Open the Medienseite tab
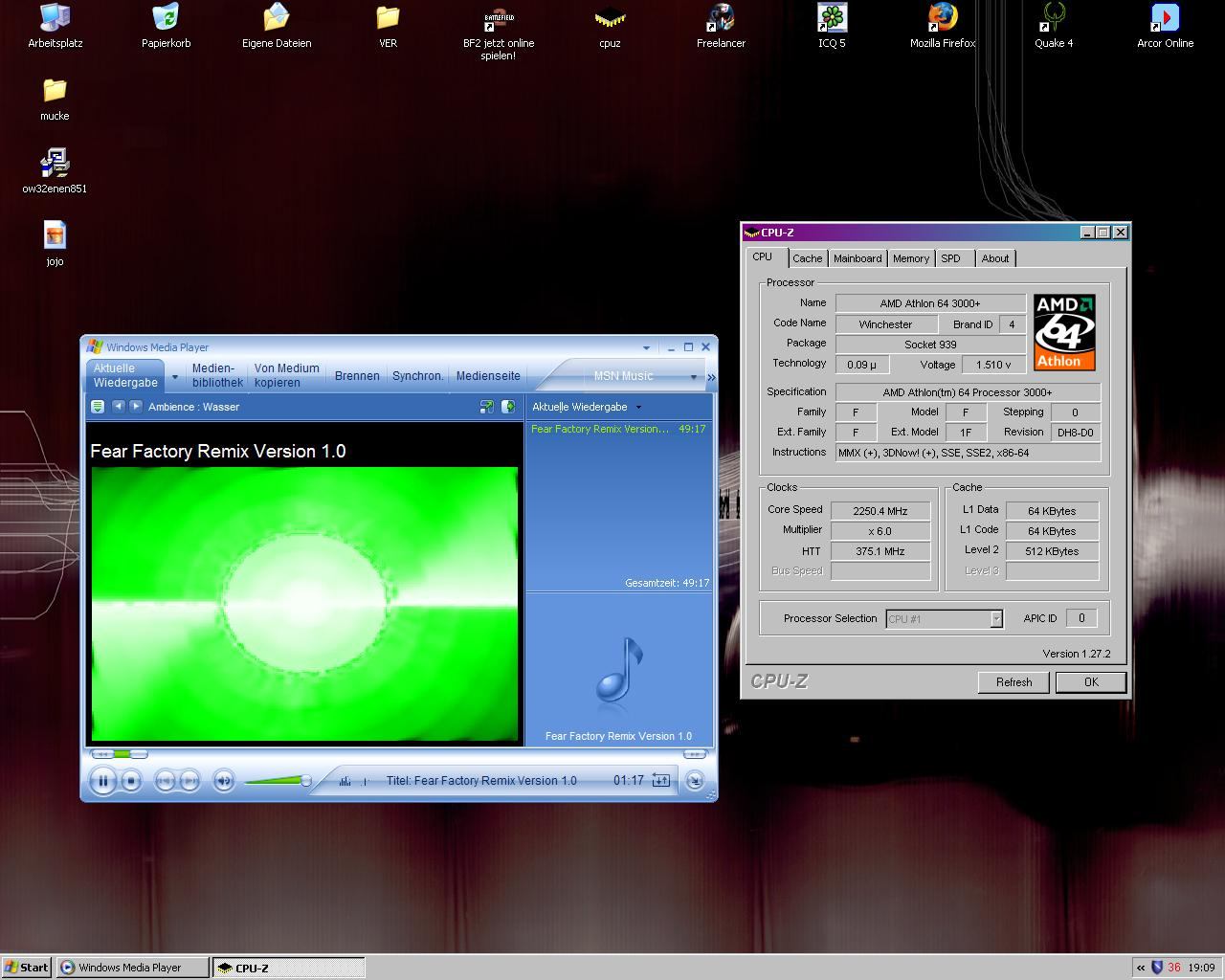This screenshot has width=1225, height=980. point(488,376)
